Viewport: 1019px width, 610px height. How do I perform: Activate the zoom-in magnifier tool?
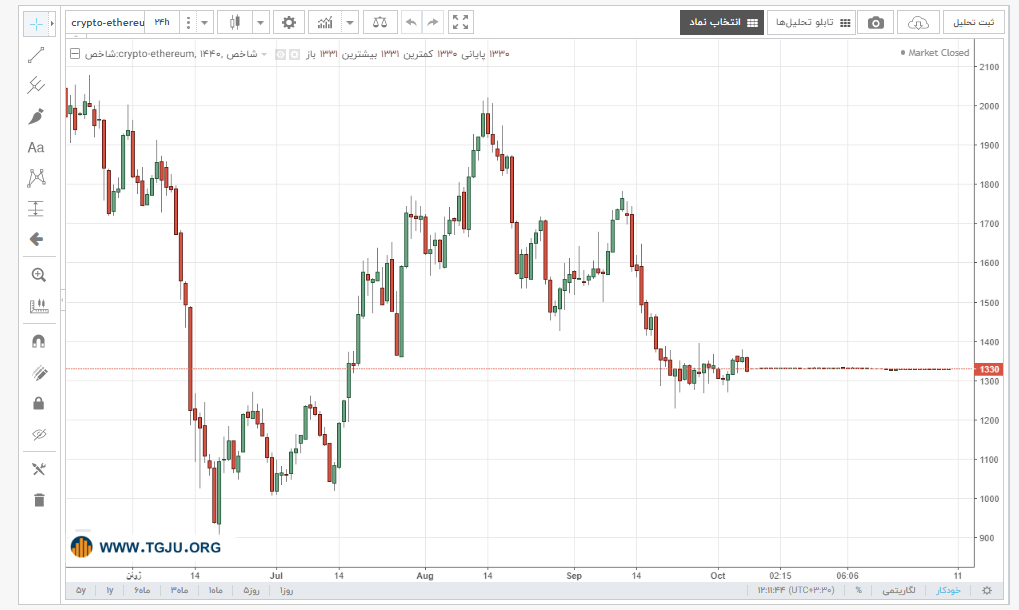coord(39,275)
